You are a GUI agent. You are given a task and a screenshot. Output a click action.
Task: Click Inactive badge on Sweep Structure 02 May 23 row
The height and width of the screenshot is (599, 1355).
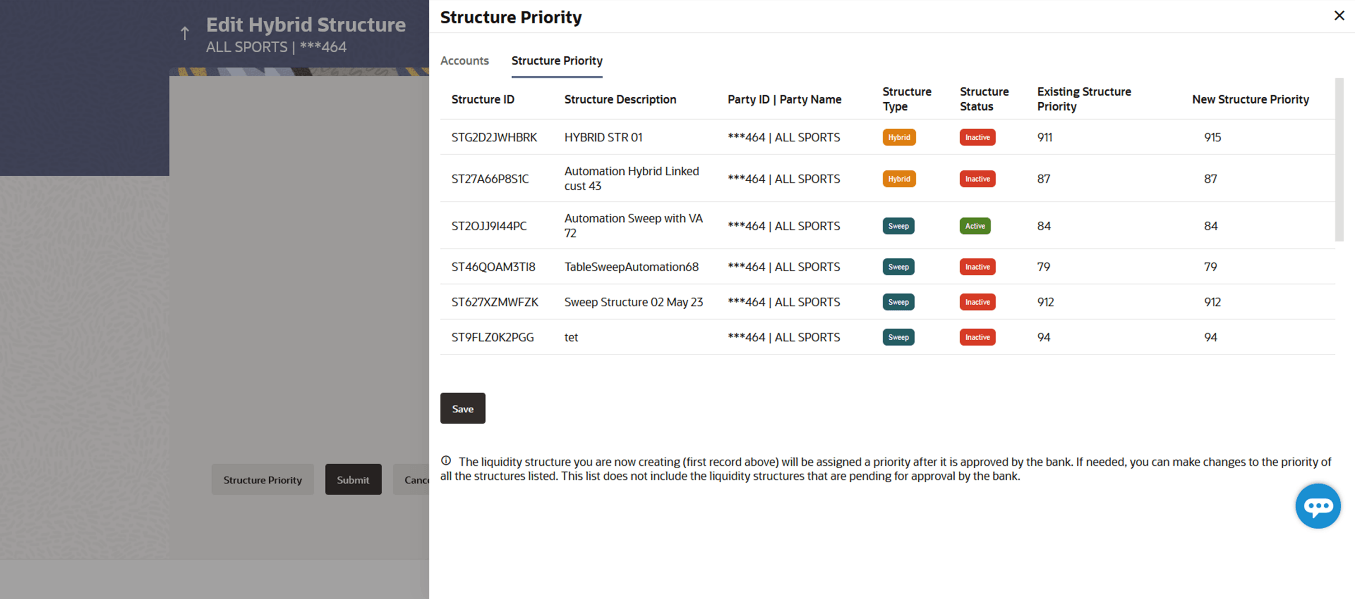point(977,302)
